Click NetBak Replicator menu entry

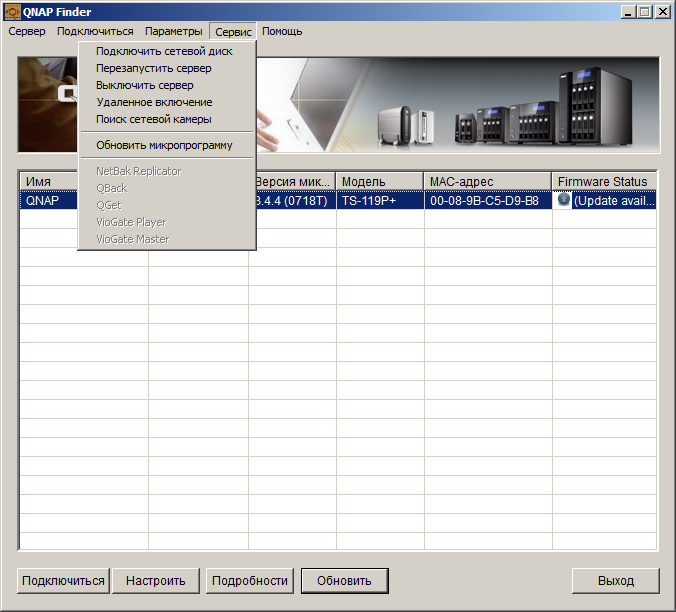click(168, 171)
